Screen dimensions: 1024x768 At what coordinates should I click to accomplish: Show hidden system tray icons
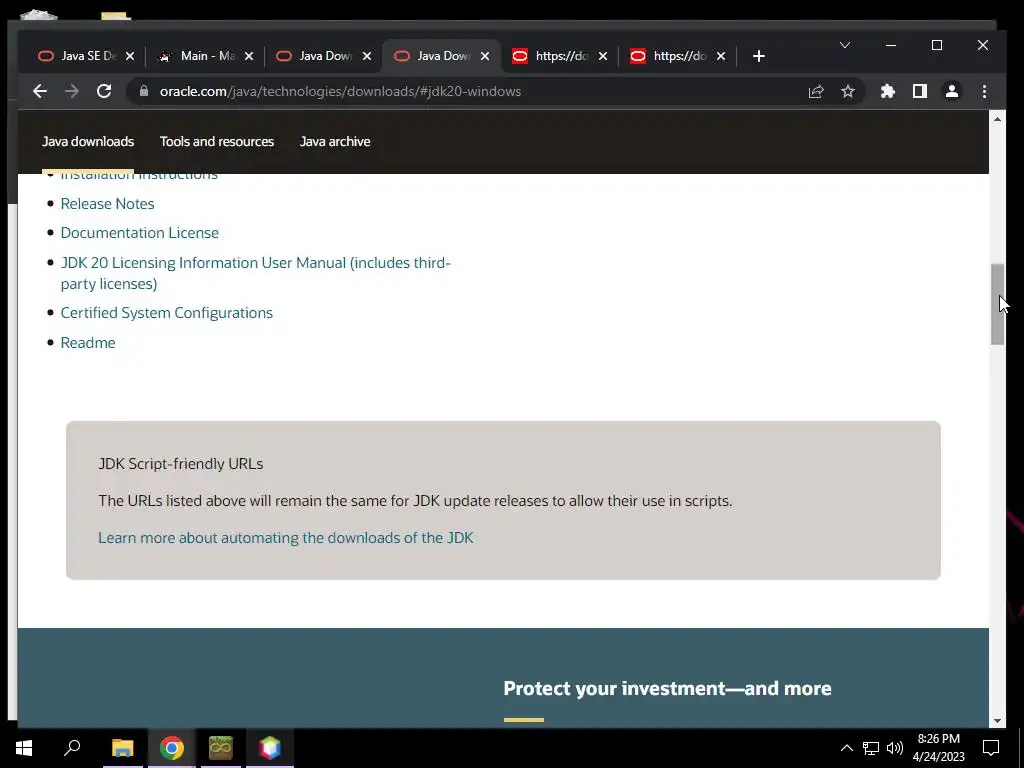point(846,748)
